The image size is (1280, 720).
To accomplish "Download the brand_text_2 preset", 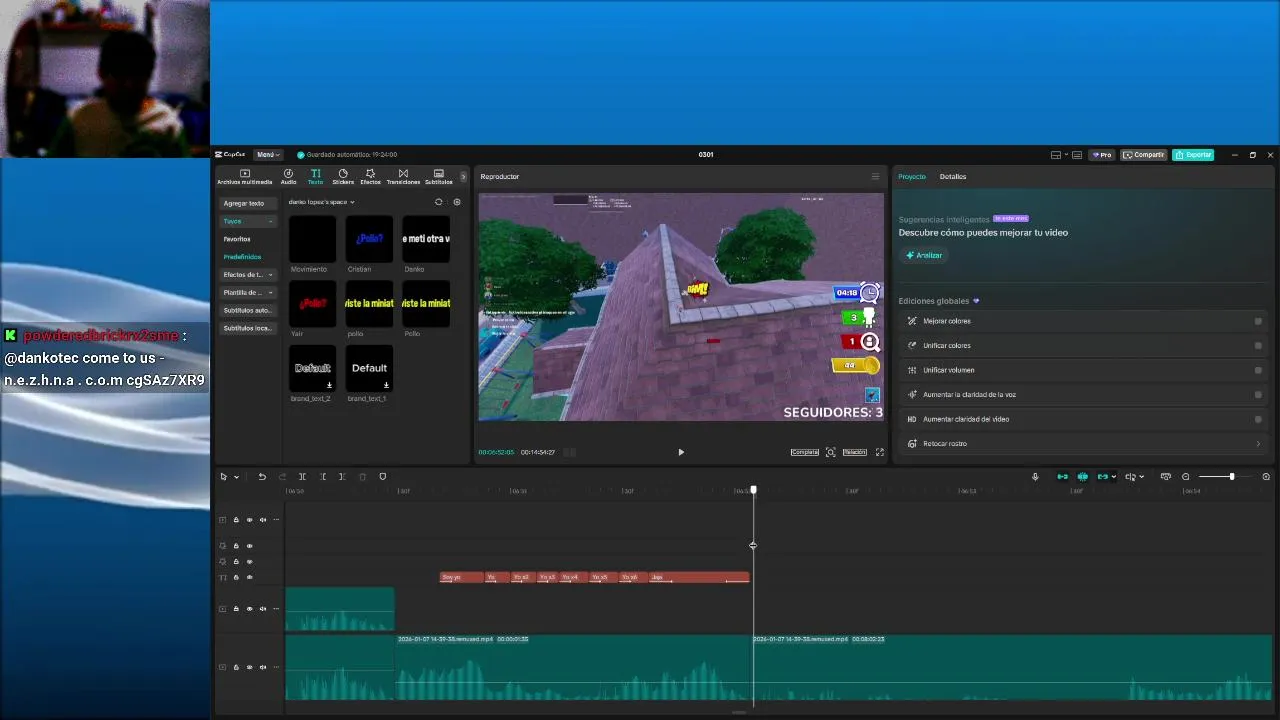I will (x=329, y=385).
